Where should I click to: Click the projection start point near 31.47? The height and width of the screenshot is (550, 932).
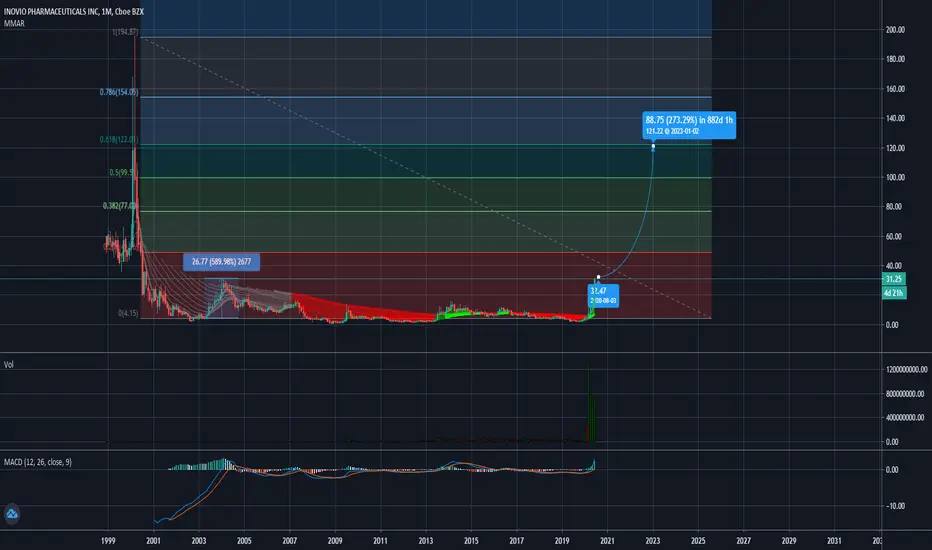click(598, 278)
